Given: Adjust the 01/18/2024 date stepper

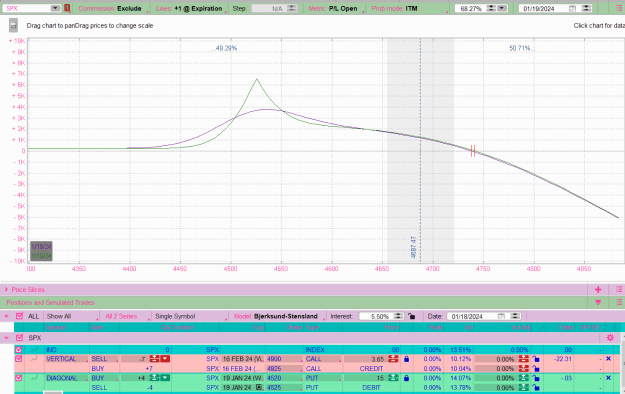Looking at the screenshot, I should coord(515,316).
